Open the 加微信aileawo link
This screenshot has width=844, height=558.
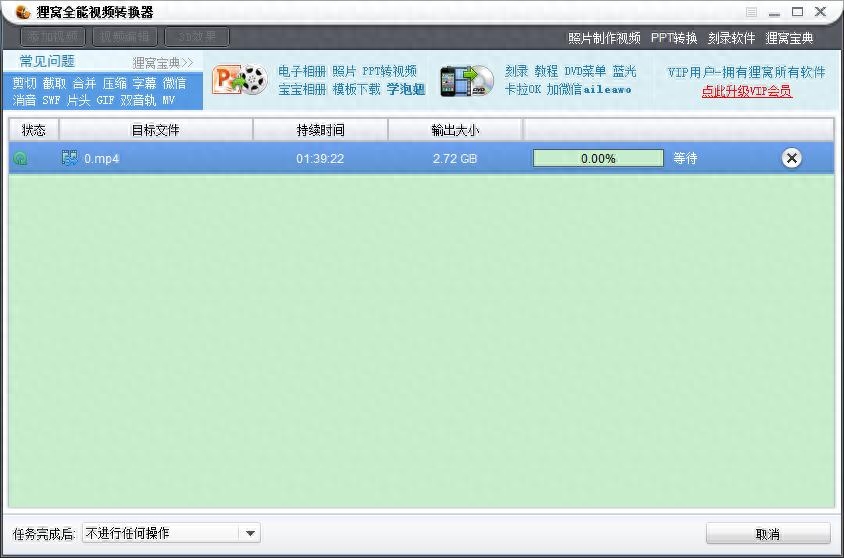tap(589, 89)
